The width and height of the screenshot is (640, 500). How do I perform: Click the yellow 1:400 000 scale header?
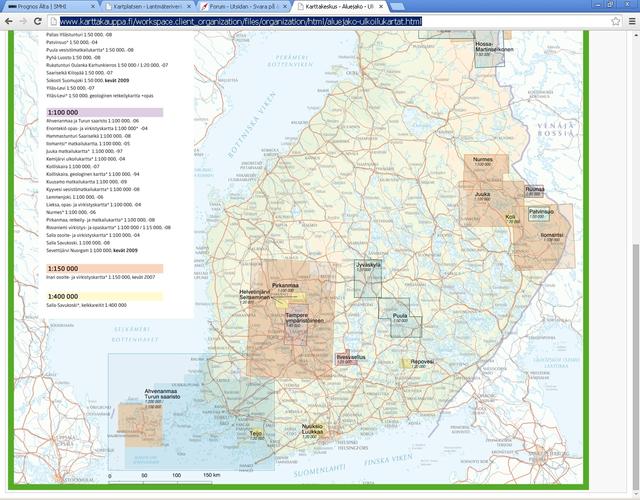pos(104,296)
